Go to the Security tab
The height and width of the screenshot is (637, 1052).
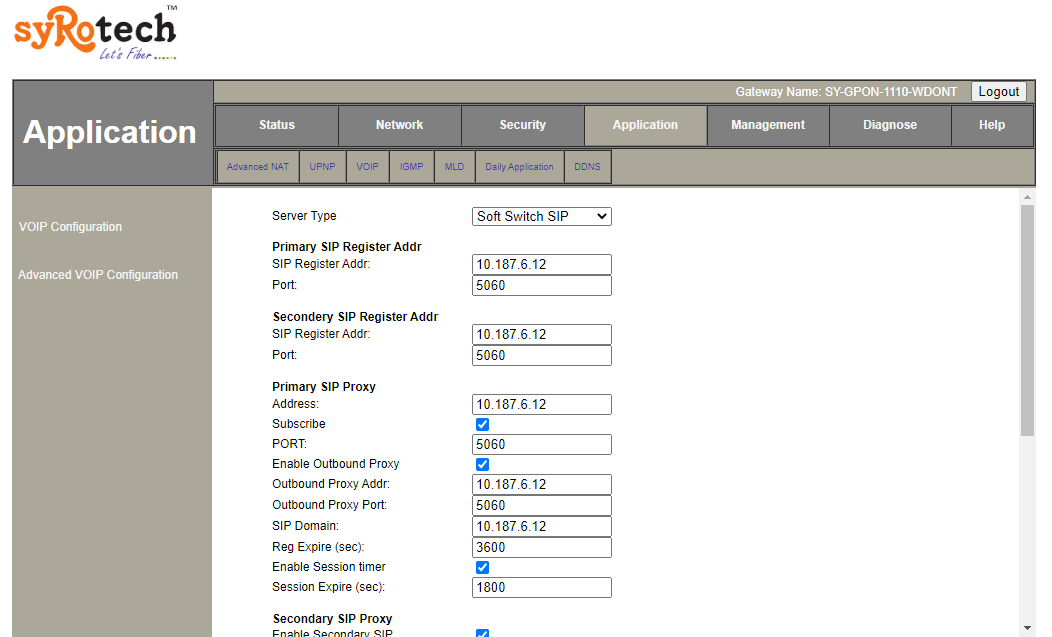(522, 125)
